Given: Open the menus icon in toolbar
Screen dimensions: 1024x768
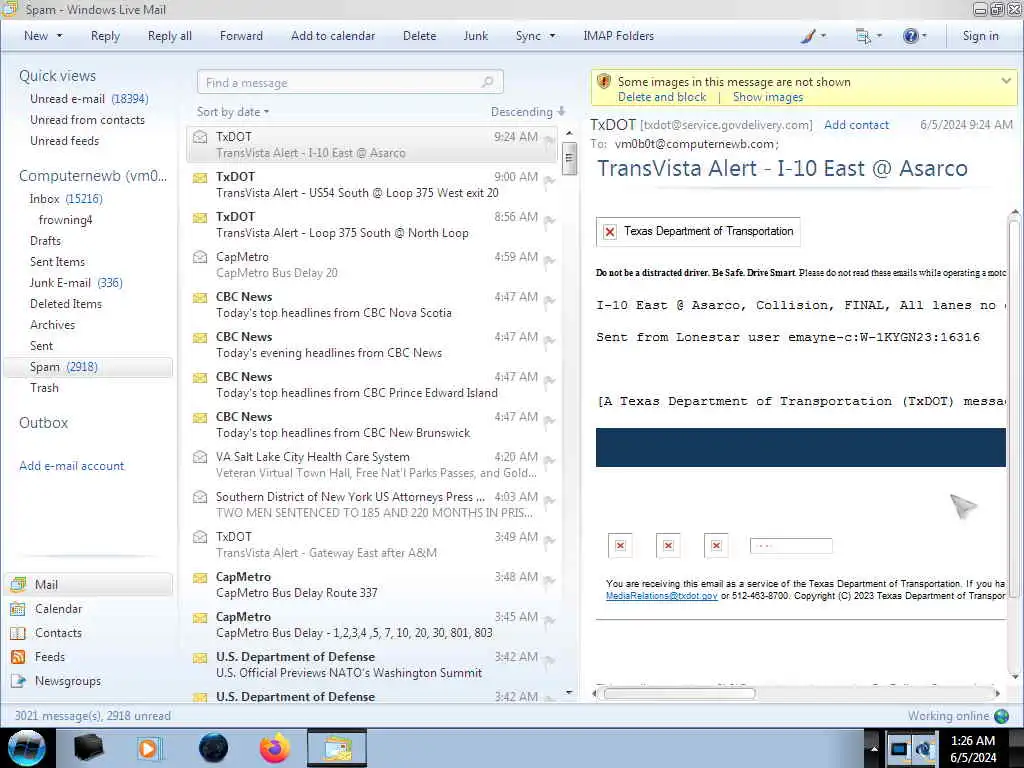Looking at the screenshot, I should (x=863, y=37).
